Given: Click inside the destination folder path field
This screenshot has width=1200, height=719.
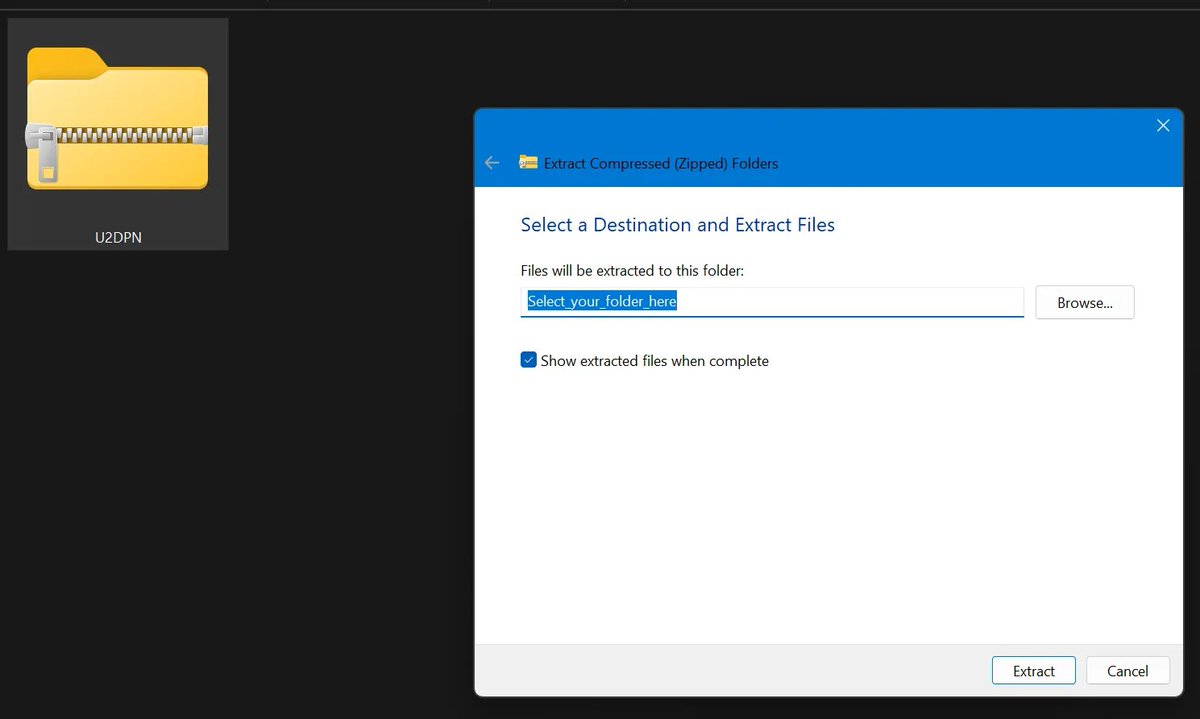Looking at the screenshot, I should pos(770,301).
